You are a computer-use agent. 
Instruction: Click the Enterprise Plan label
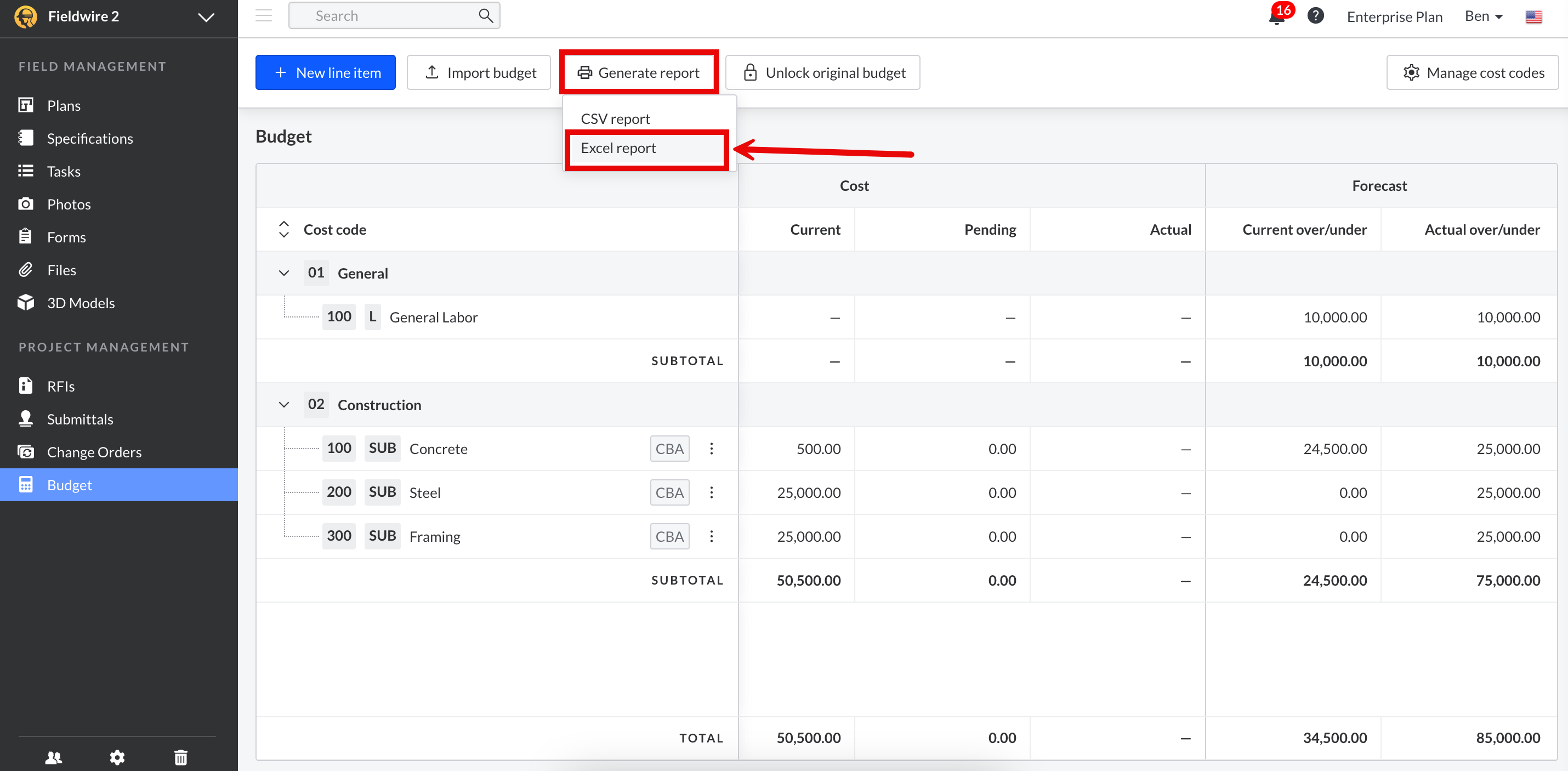(1394, 16)
